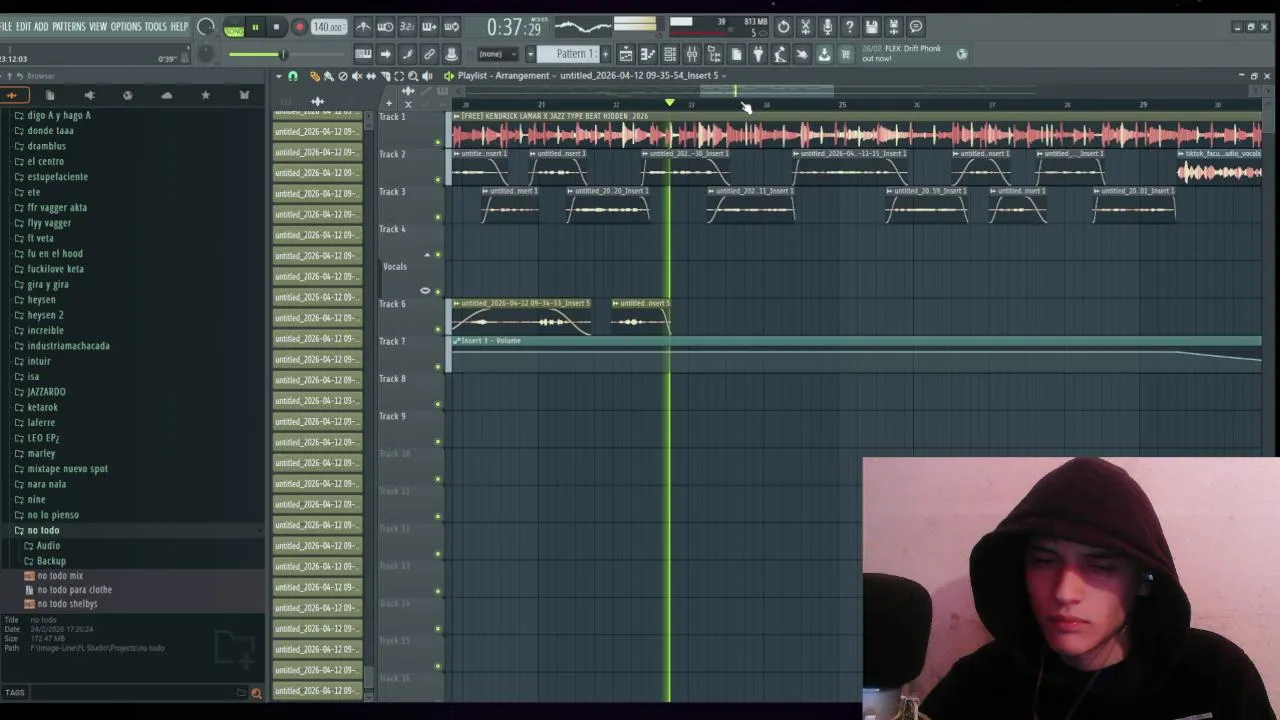This screenshot has height=720, width=1280.
Task: Click the Browser search magnifier icon
Action: coord(256,693)
